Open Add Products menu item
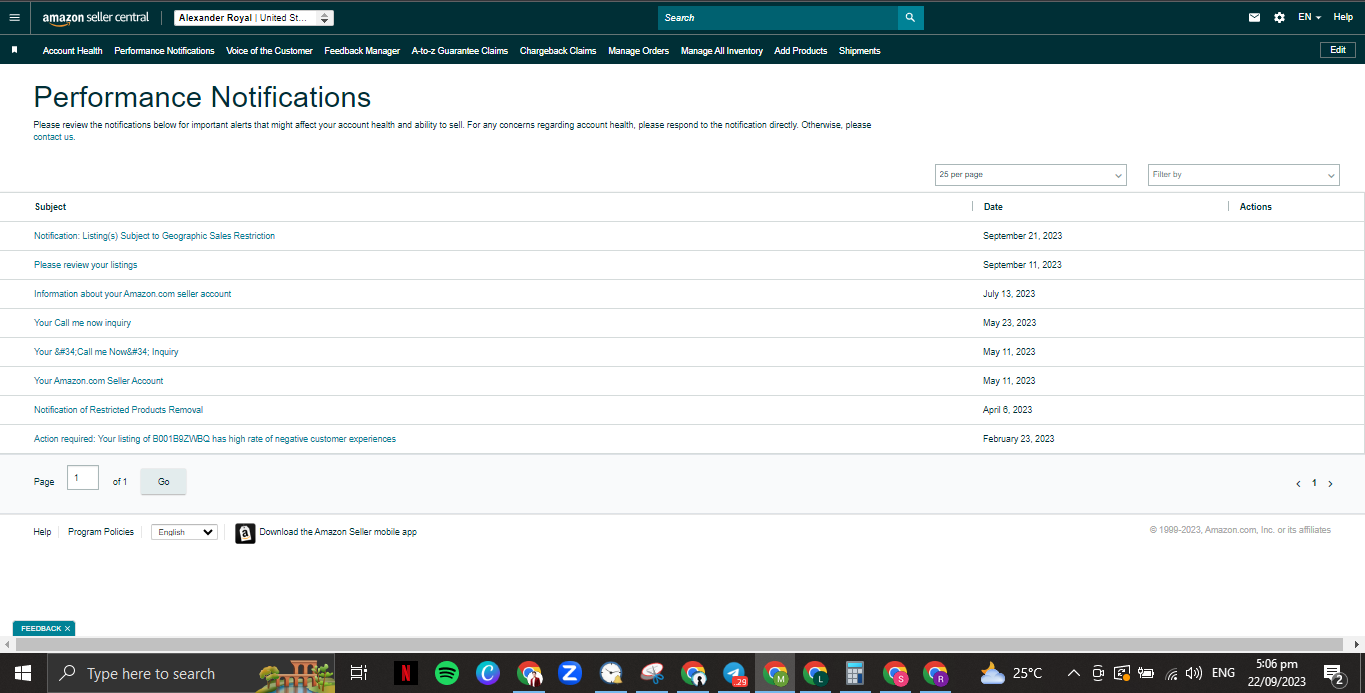 click(800, 51)
